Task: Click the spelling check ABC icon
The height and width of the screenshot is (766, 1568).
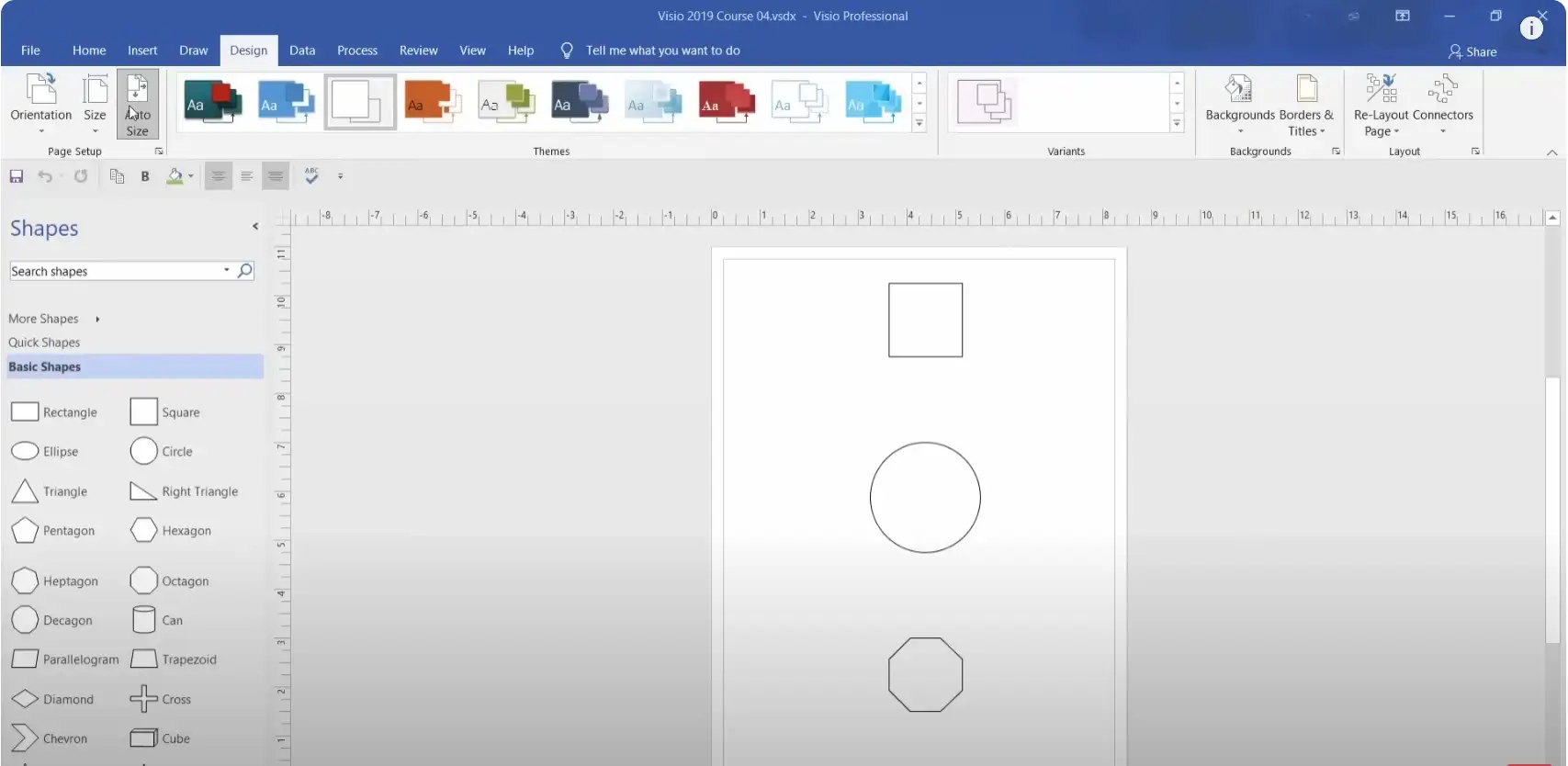Action: point(311,175)
